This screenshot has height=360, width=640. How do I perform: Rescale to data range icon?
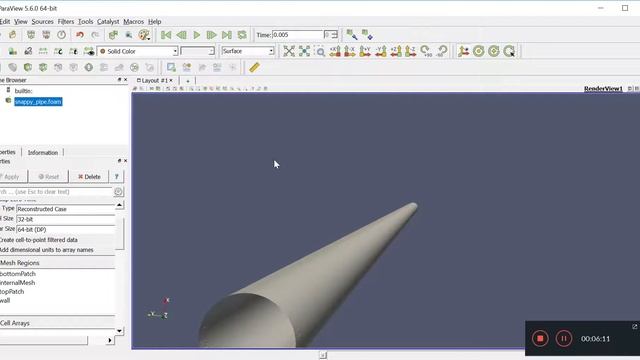(x=43, y=51)
